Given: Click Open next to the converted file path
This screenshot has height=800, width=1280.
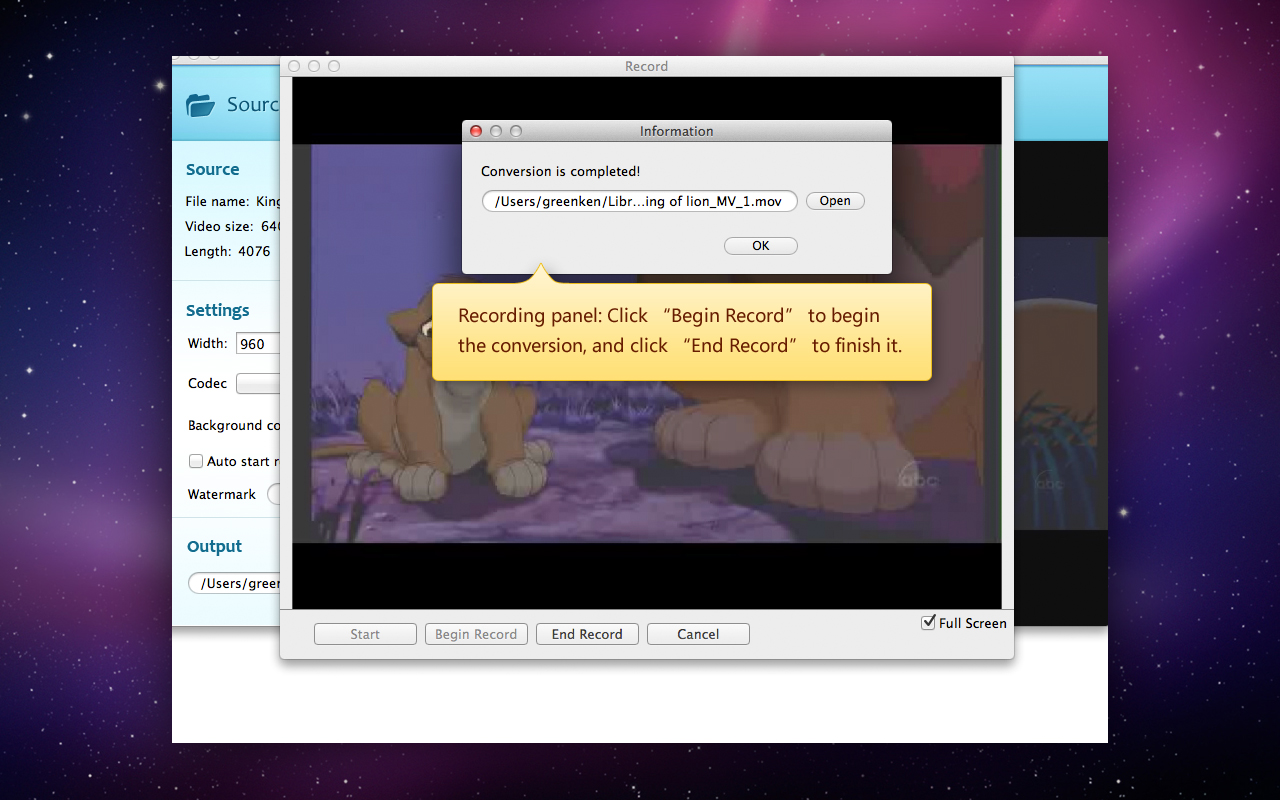Looking at the screenshot, I should pyautogui.click(x=835, y=201).
